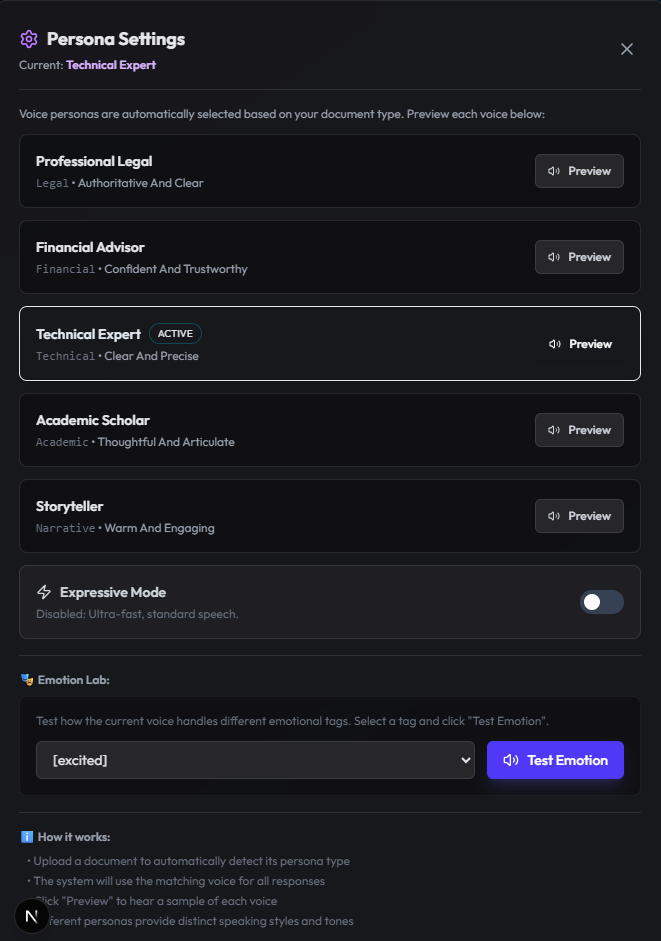
Task: Click the speaker icon on Academic Scholar's Preview
Action: pos(554,430)
